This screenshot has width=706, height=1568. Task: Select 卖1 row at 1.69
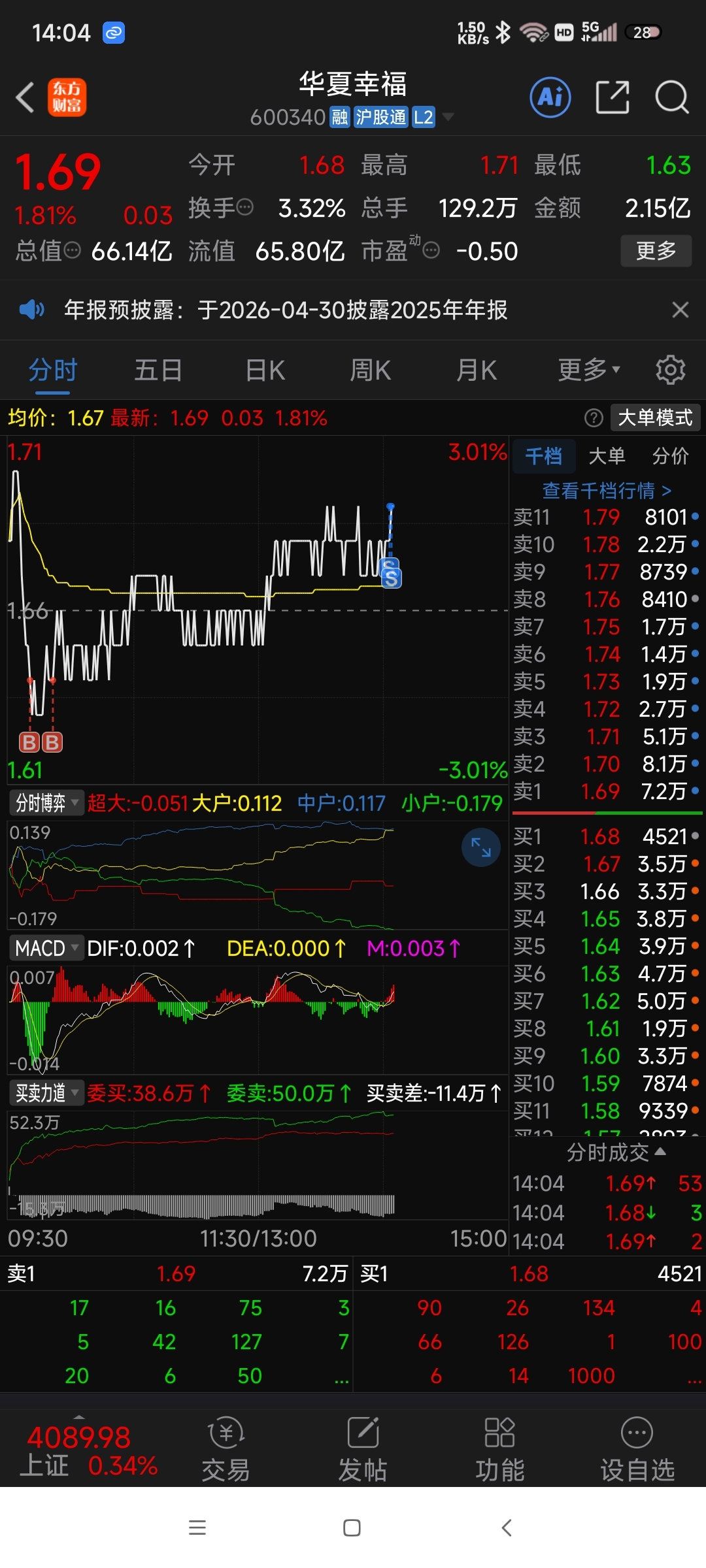pos(606,792)
